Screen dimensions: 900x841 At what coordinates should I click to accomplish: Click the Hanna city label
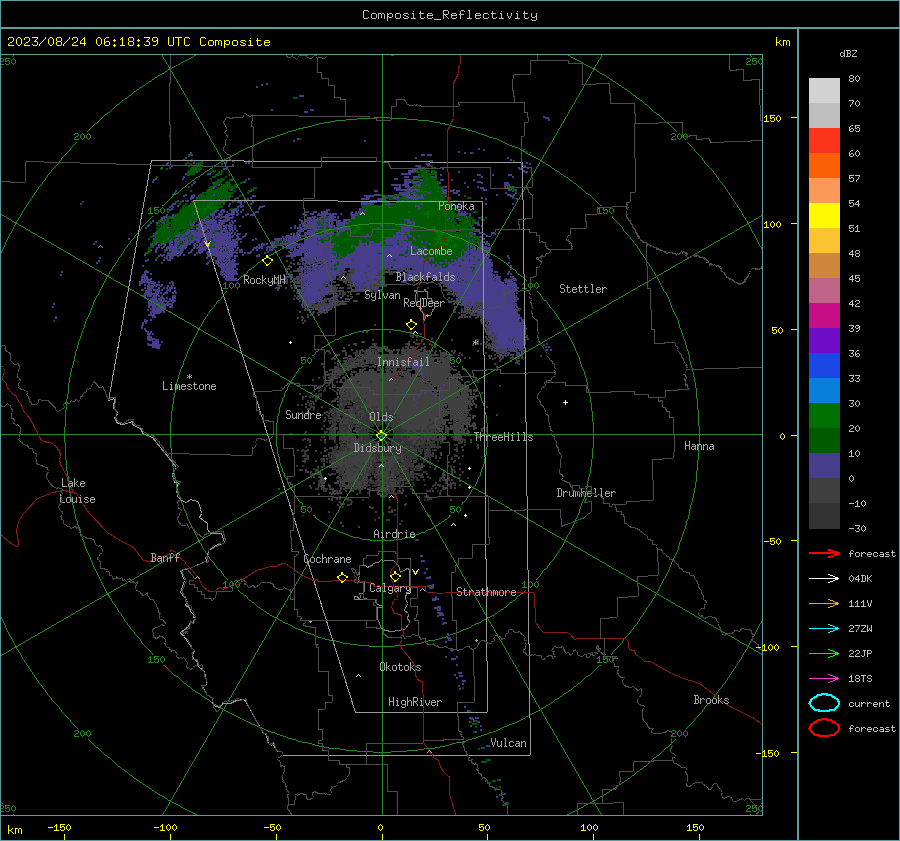[699, 446]
